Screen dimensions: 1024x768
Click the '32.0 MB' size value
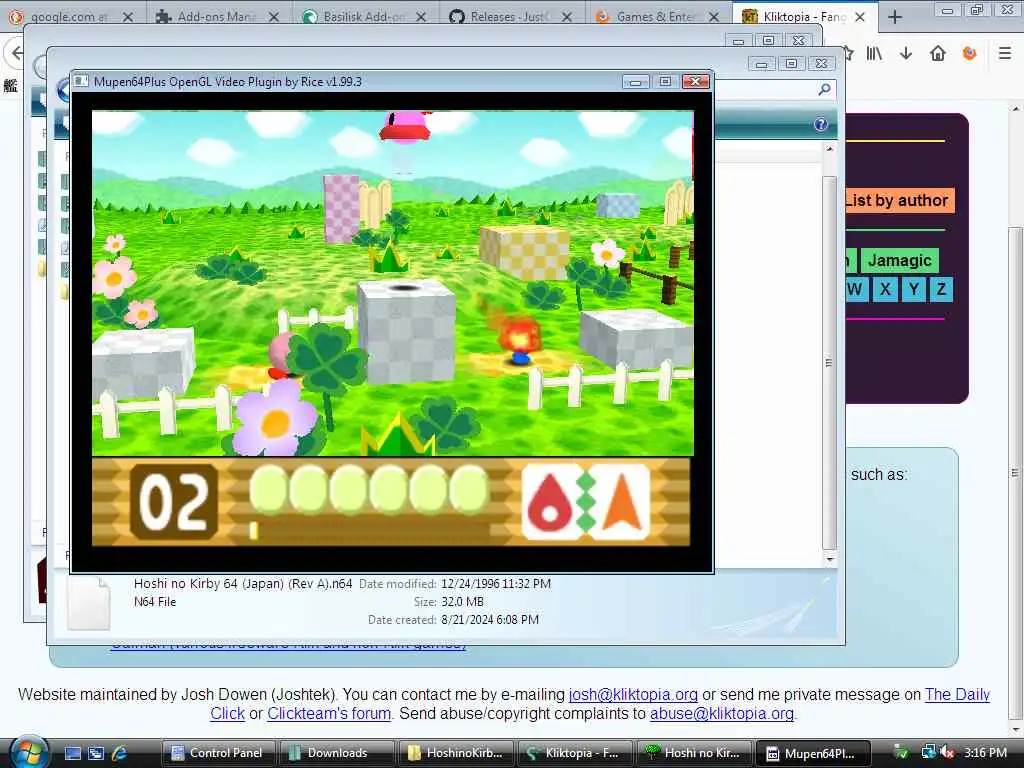462,601
